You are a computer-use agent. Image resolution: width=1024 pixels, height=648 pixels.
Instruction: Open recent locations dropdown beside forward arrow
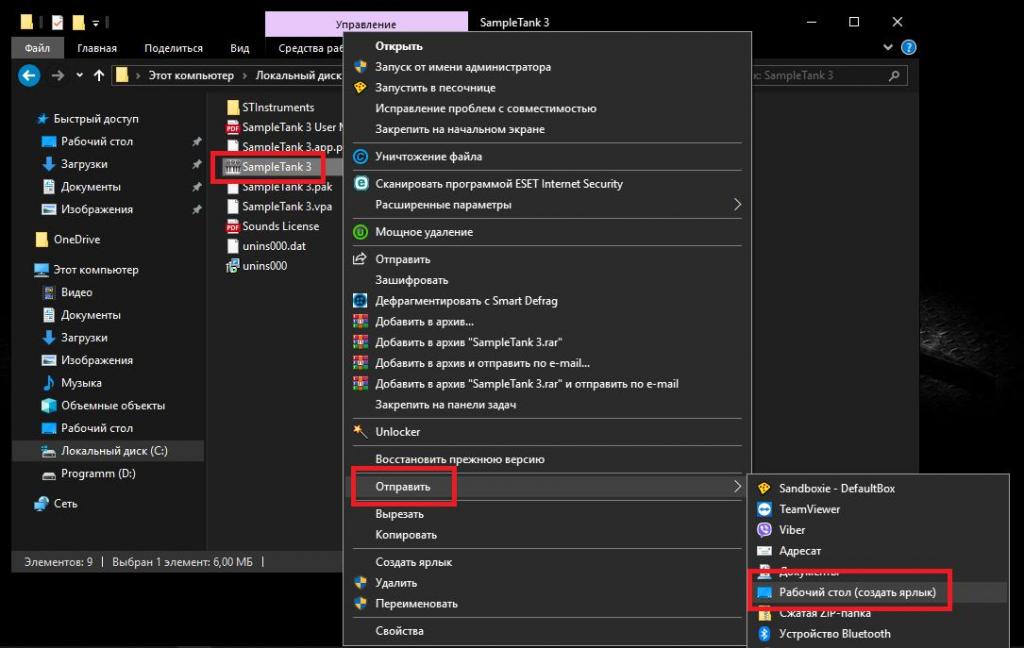[x=79, y=76]
